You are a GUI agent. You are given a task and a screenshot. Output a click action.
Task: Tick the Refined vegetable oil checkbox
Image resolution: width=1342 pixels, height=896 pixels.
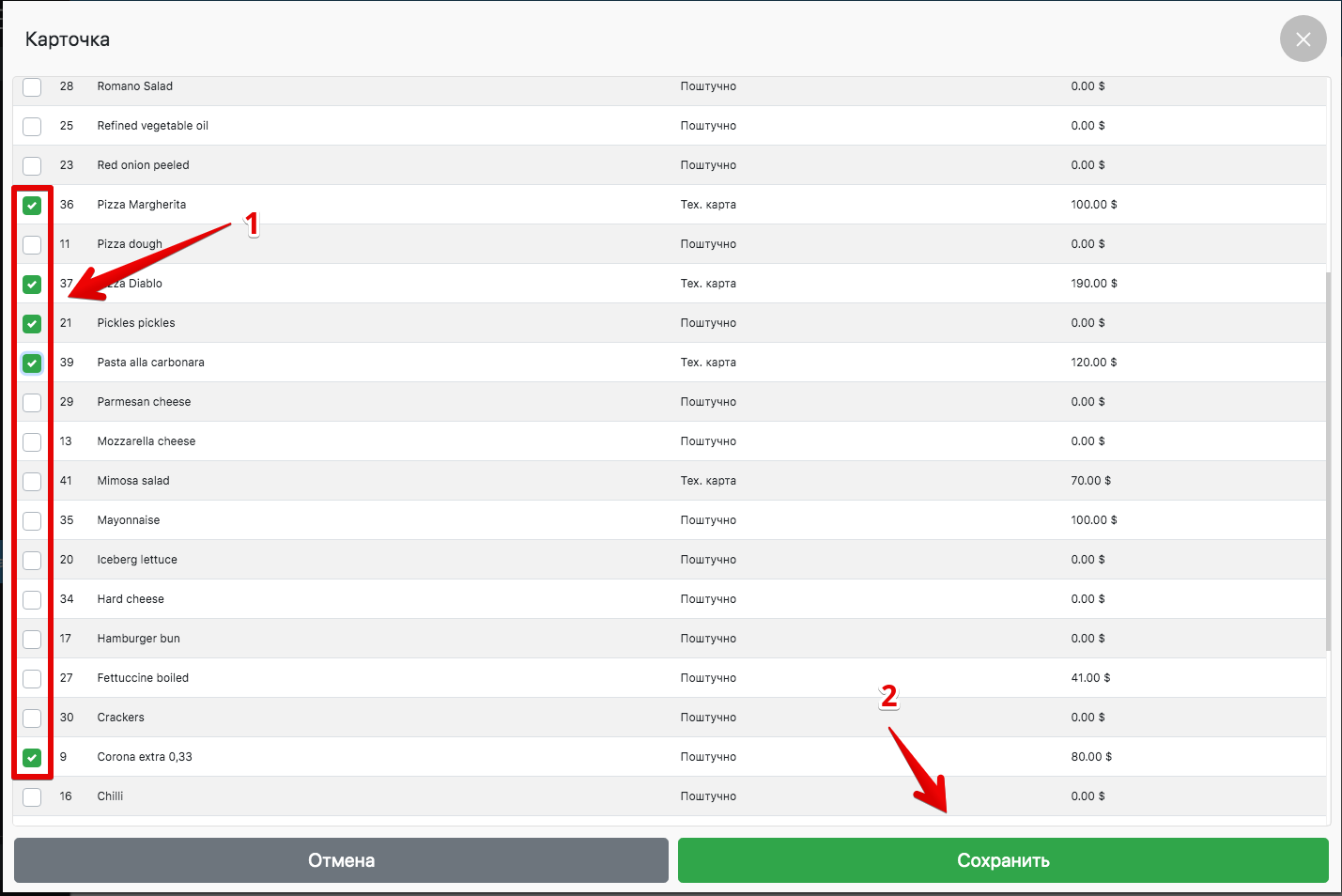(32, 127)
